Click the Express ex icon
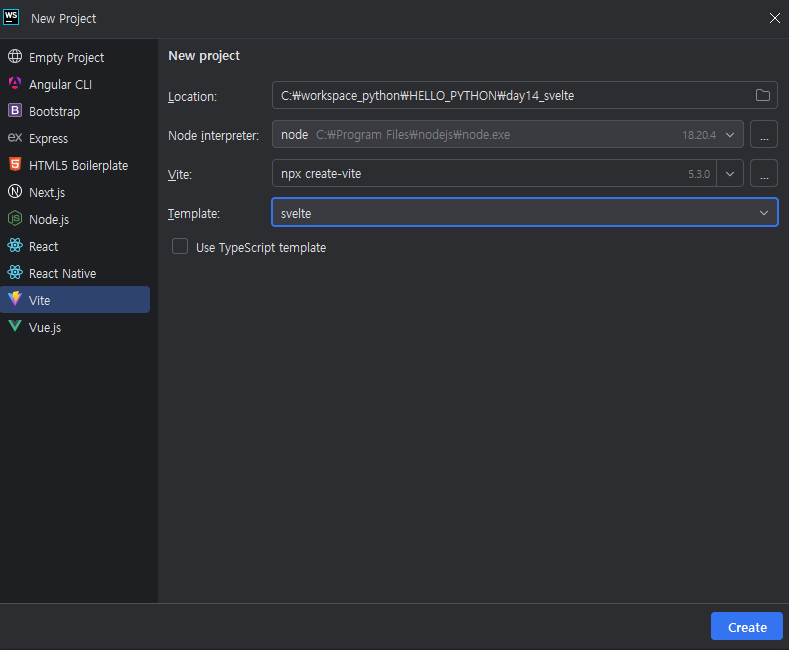 (x=15, y=137)
